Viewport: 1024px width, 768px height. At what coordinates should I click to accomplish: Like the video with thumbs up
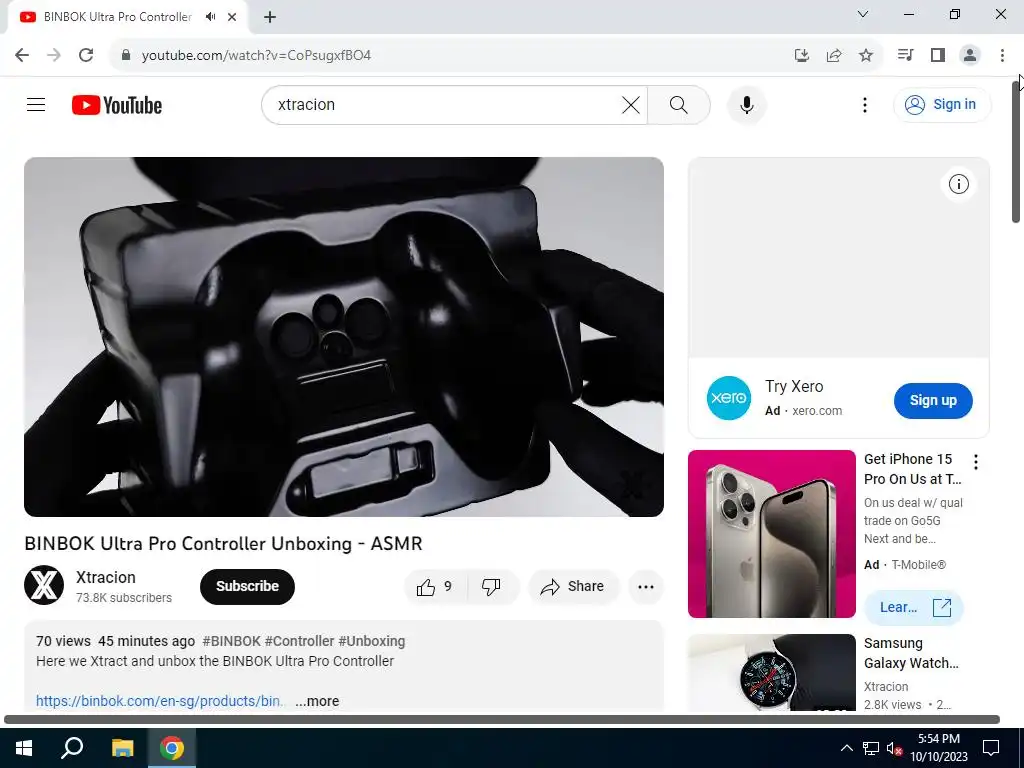click(x=435, y=586)
